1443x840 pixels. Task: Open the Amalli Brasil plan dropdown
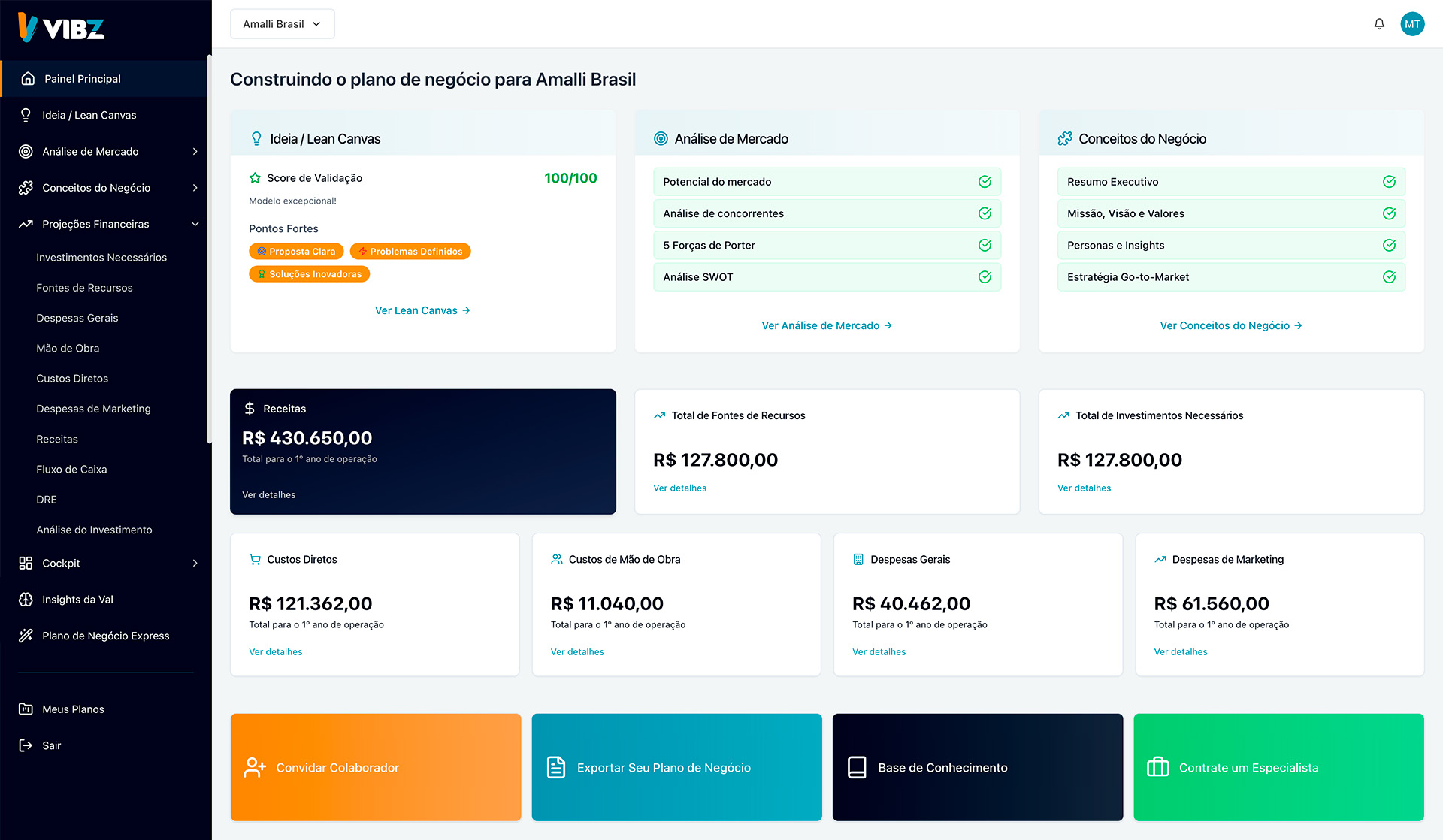click(282, 24)
